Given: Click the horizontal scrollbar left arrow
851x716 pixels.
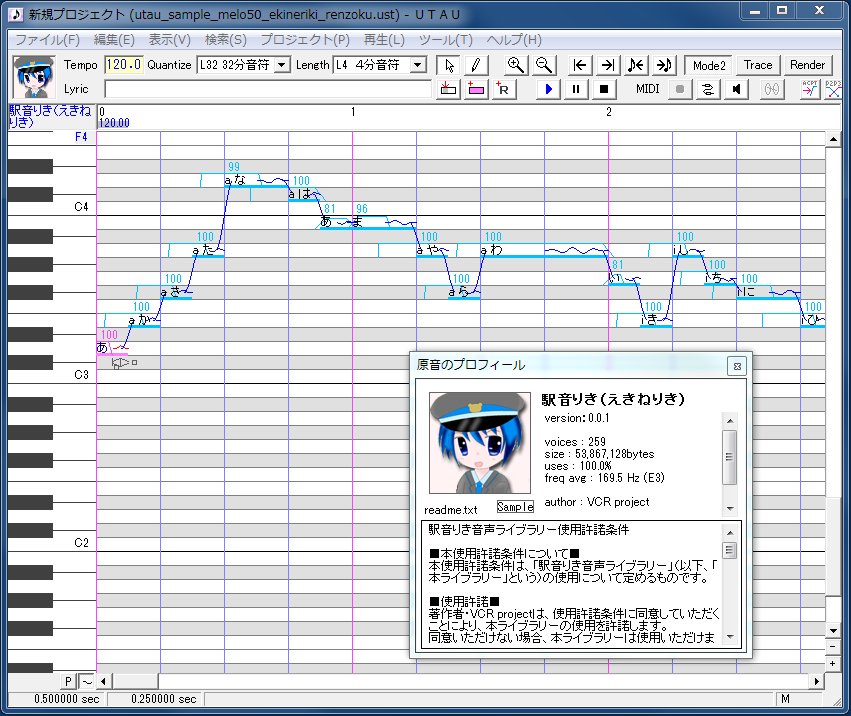Looking at the screenshot, I should [103, 681].
